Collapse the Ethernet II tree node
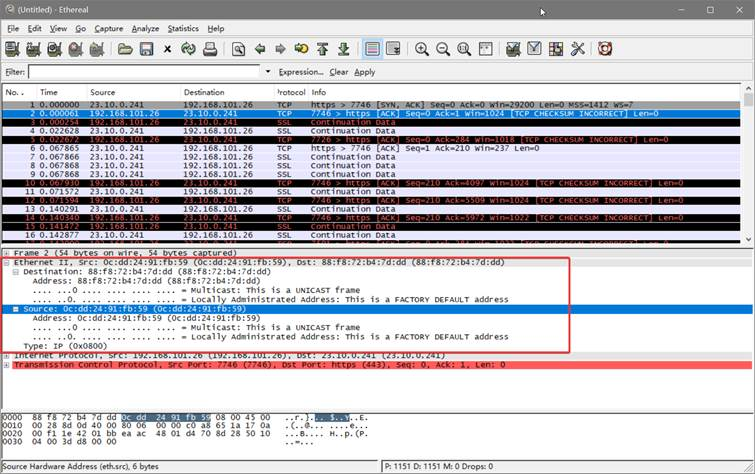Viewport: 755px width, 474px height. coord(7,263)
